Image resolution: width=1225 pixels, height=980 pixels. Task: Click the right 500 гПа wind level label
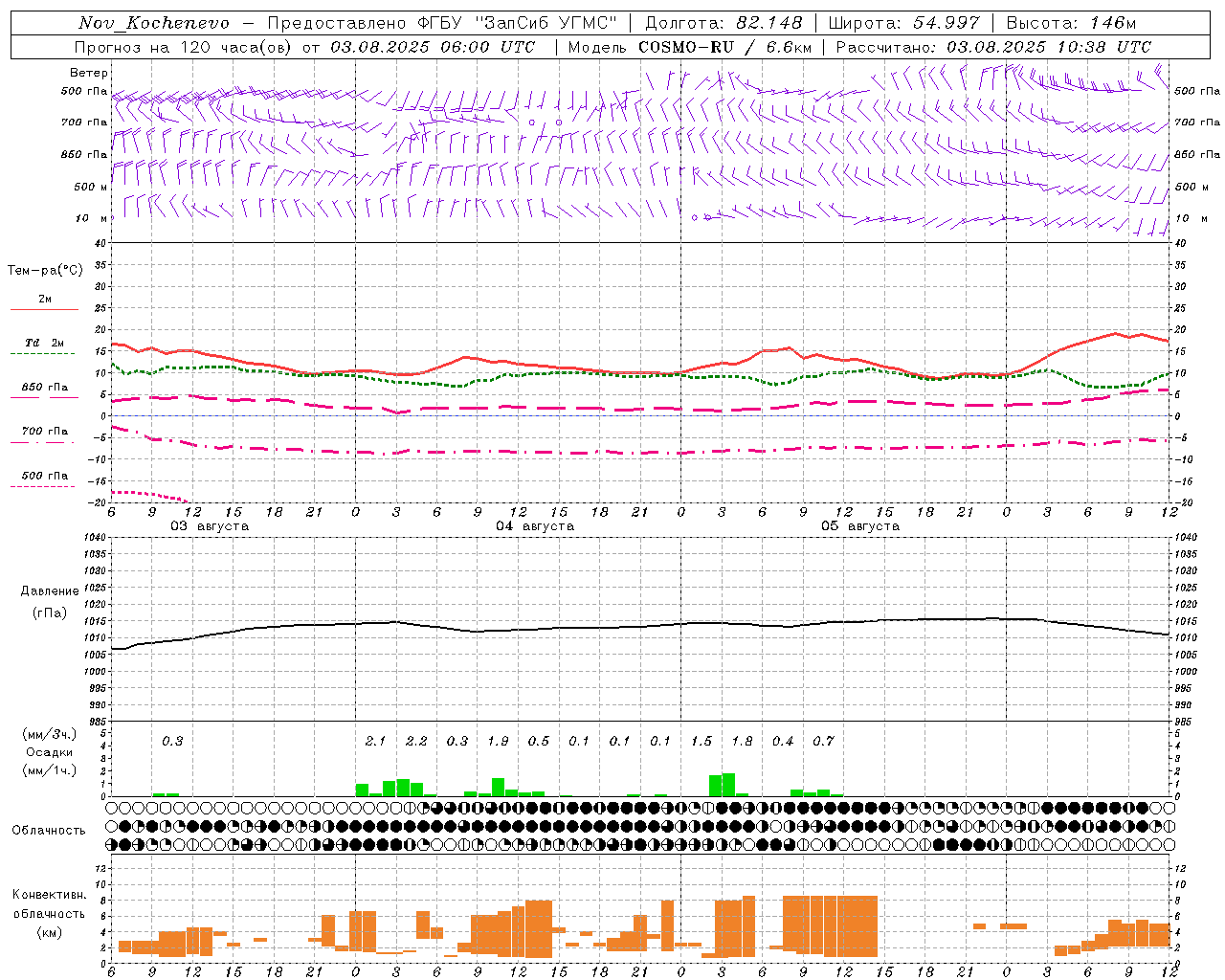(1197, 92)
